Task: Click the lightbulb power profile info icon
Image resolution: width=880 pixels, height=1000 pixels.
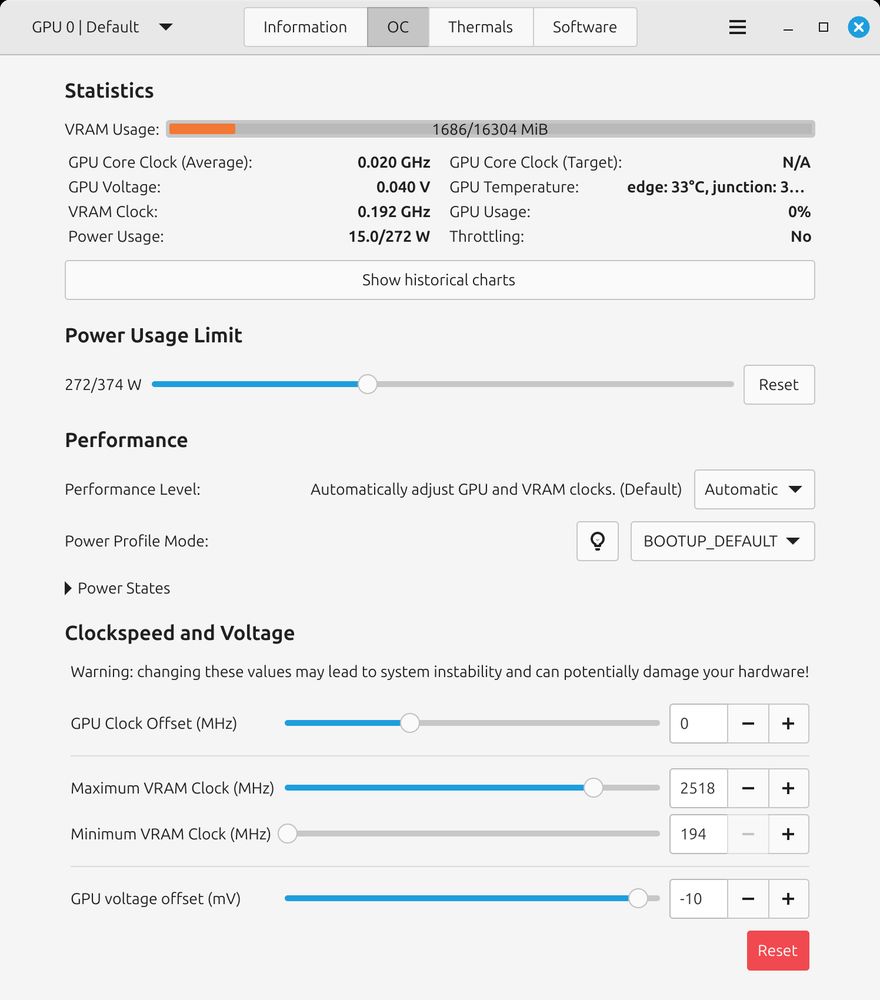Action: tap(597, 541)
